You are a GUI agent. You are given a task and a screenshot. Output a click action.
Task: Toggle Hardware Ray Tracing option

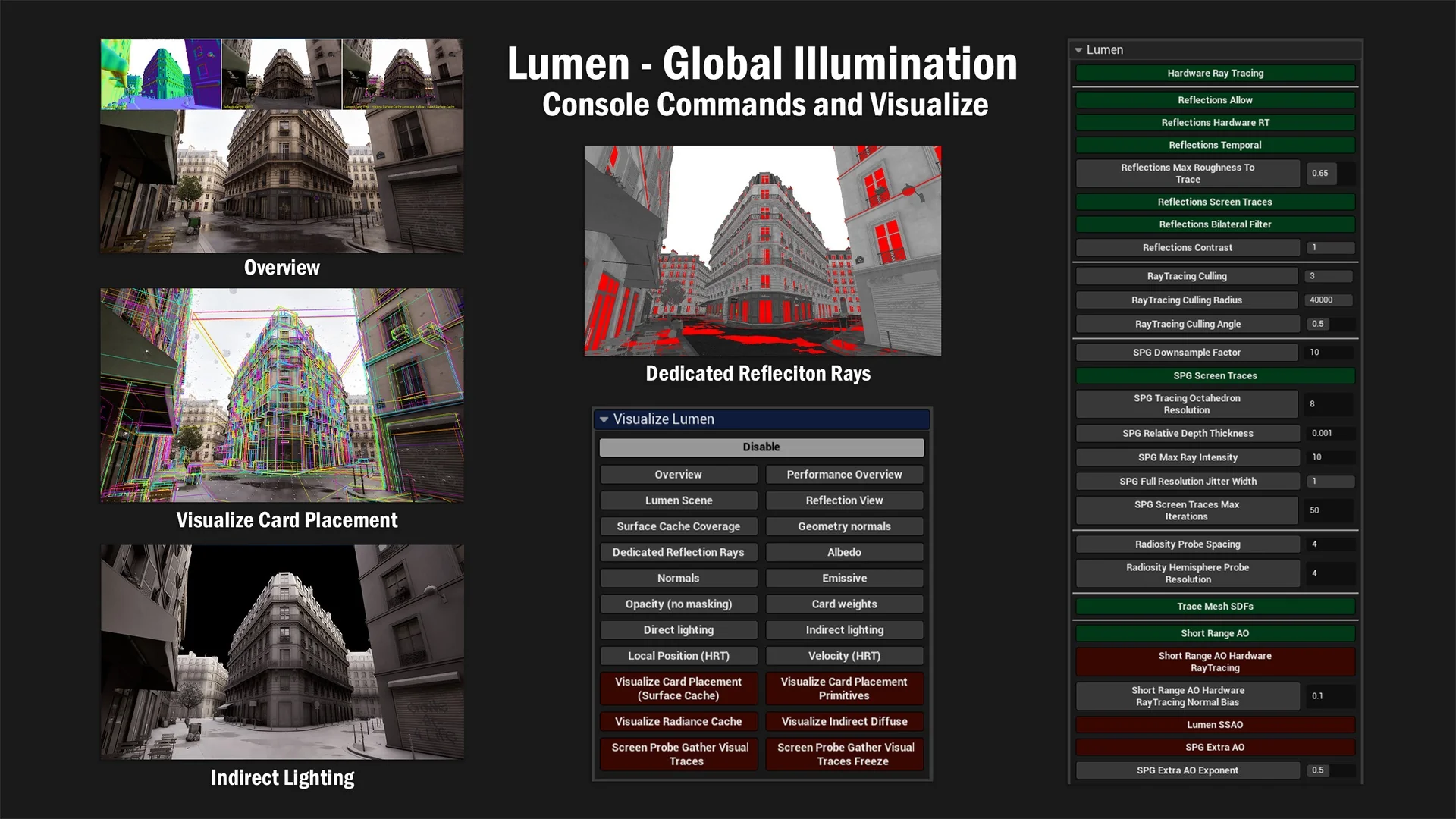[x=1215, y=74]
